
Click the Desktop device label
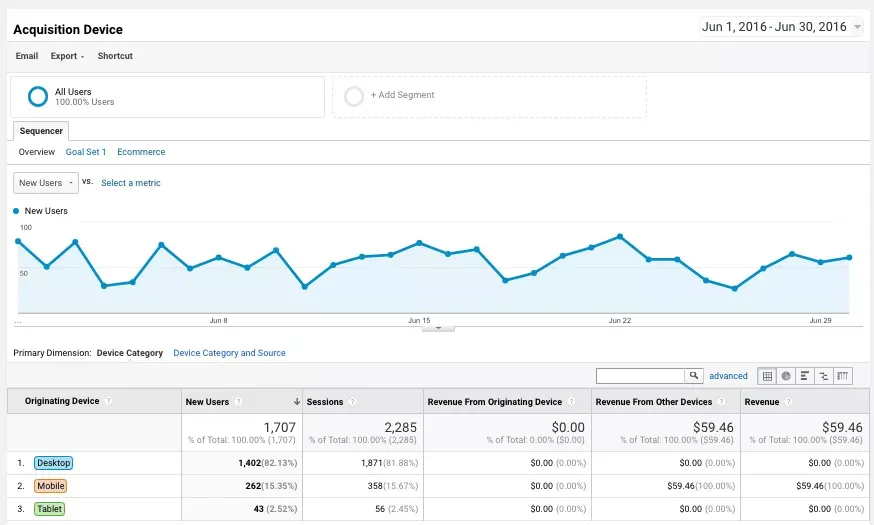click(x=54, y=463)
